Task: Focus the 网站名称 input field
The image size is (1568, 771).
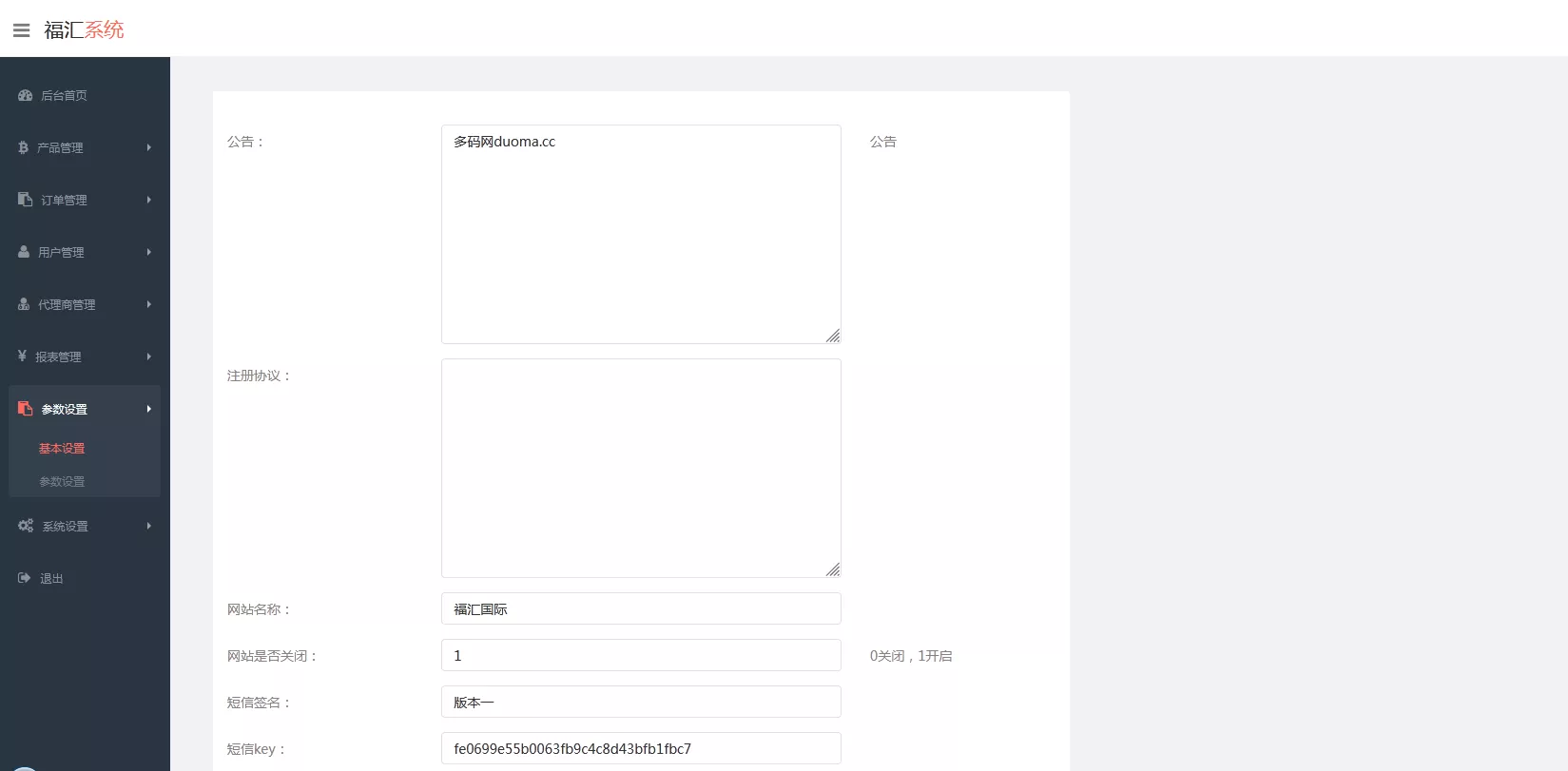Action: tap(641, 608)
